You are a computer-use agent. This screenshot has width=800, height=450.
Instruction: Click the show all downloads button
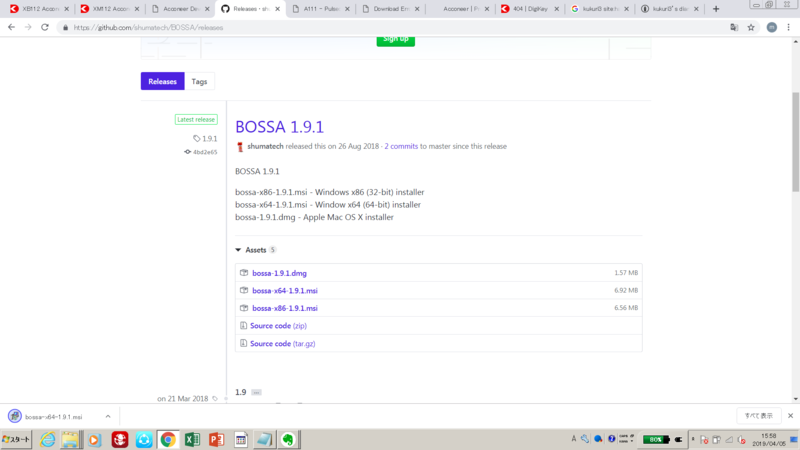click(758, 416)
